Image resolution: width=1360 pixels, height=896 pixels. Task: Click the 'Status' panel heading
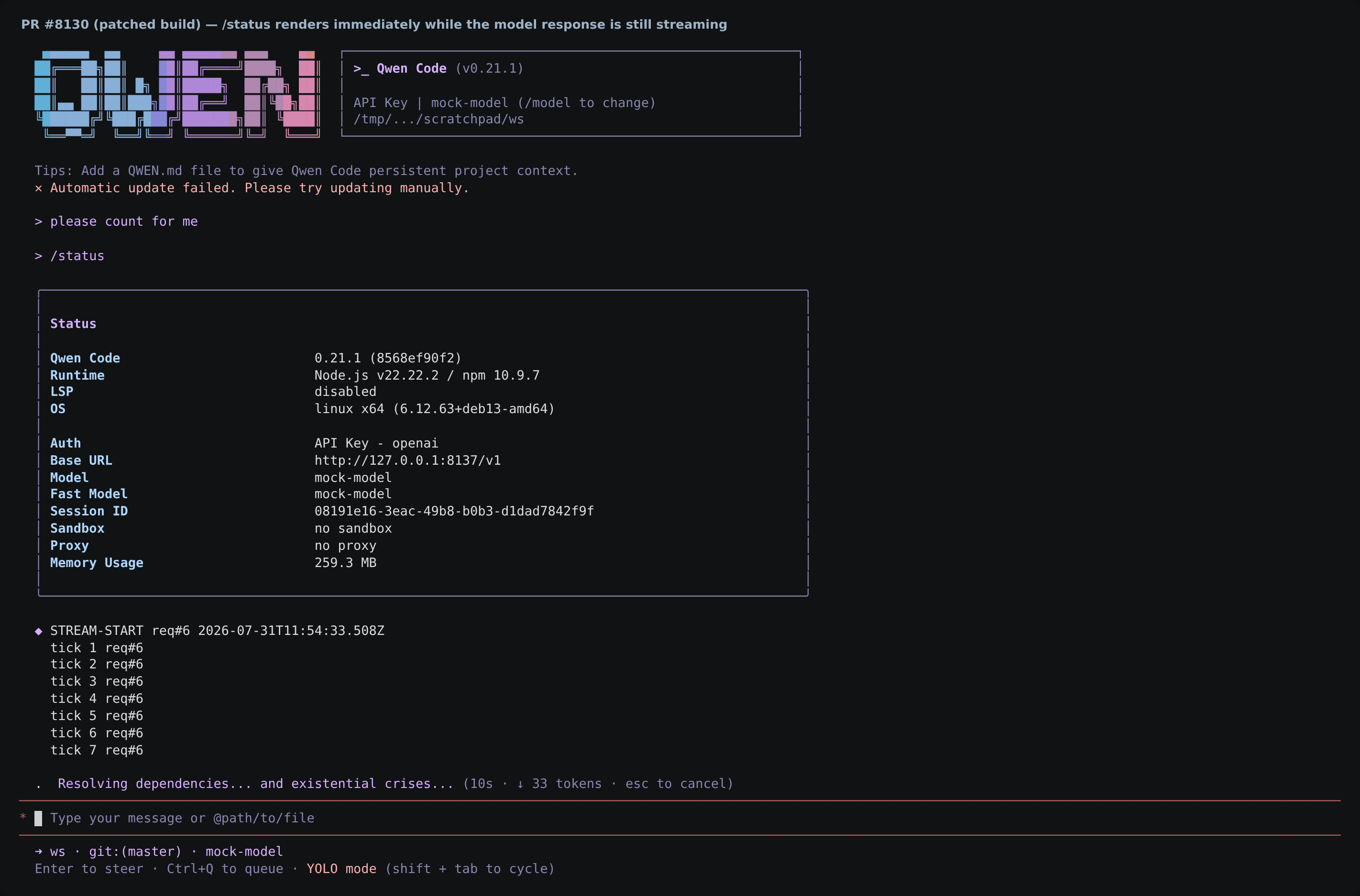point(73,323)
